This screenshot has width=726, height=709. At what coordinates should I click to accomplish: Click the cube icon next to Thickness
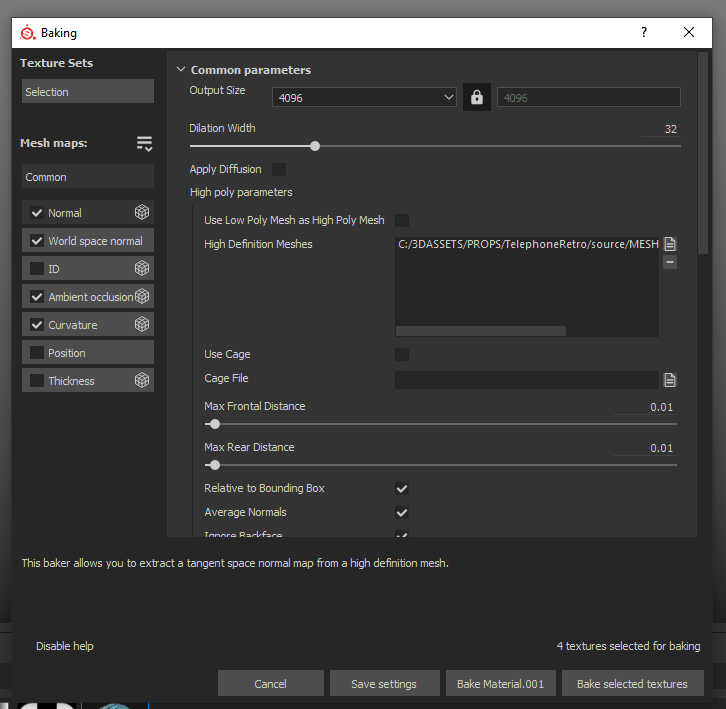pyautogui.click(x=142, y=381)
